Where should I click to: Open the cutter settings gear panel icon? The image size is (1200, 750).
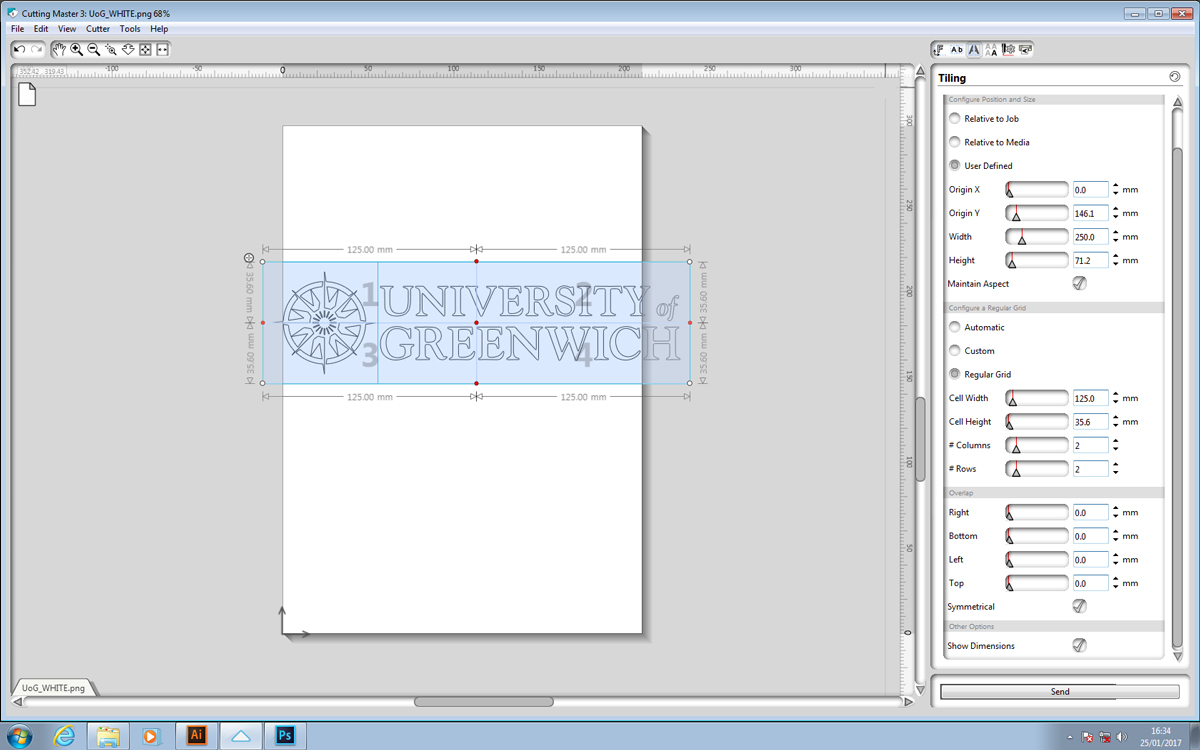(1009, 49)
